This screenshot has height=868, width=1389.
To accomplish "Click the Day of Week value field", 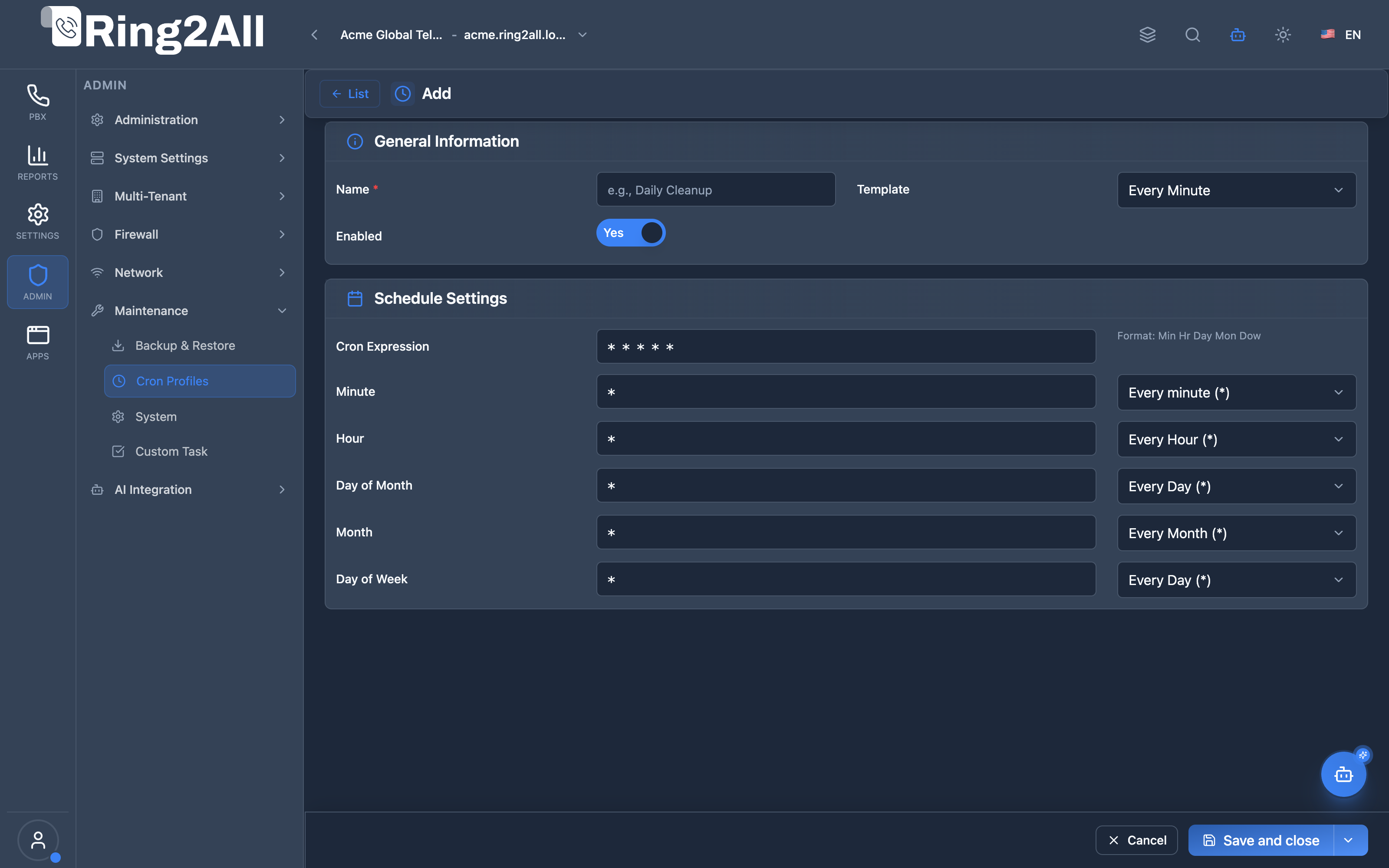I will [x=846, y=579].
